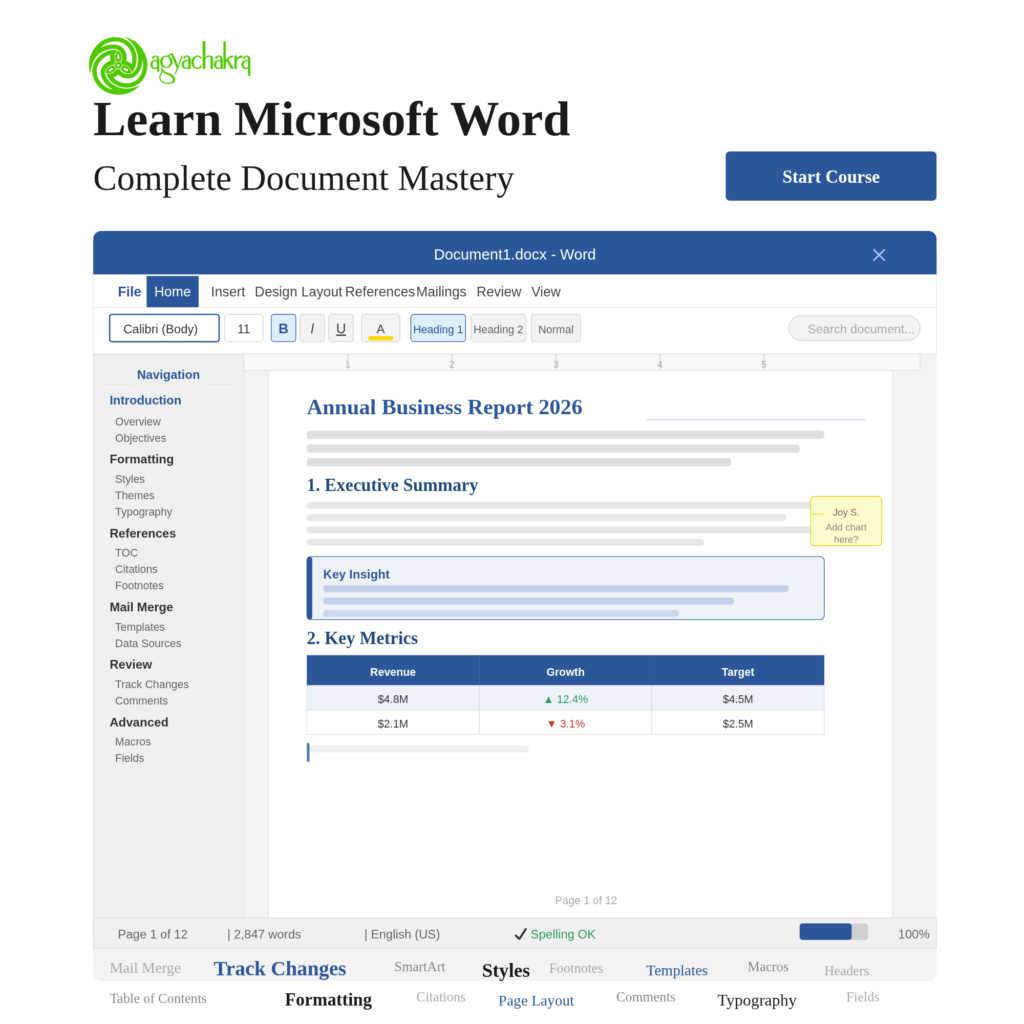Open the Calibri (Body) font box

coord(164,329)
